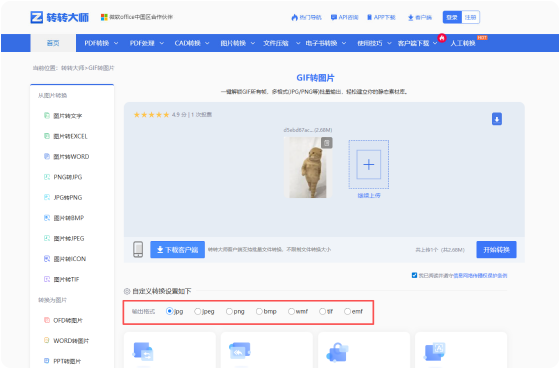This screenshot has height=369, width=560.
Task: Click the 图片转文字 sidebar icon
Action: click(46, 115)
